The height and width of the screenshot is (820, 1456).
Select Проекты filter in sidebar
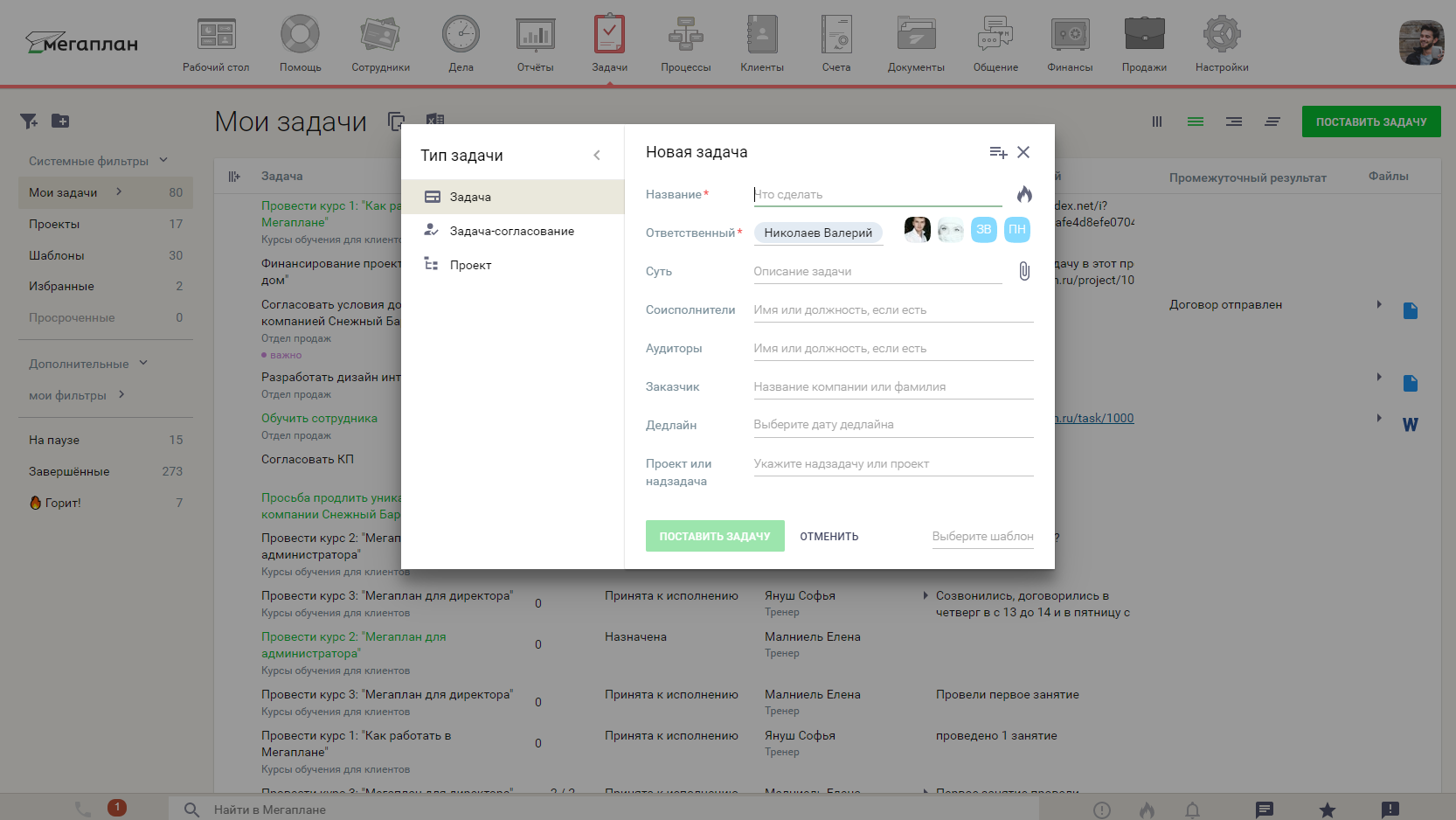[106, 224]
